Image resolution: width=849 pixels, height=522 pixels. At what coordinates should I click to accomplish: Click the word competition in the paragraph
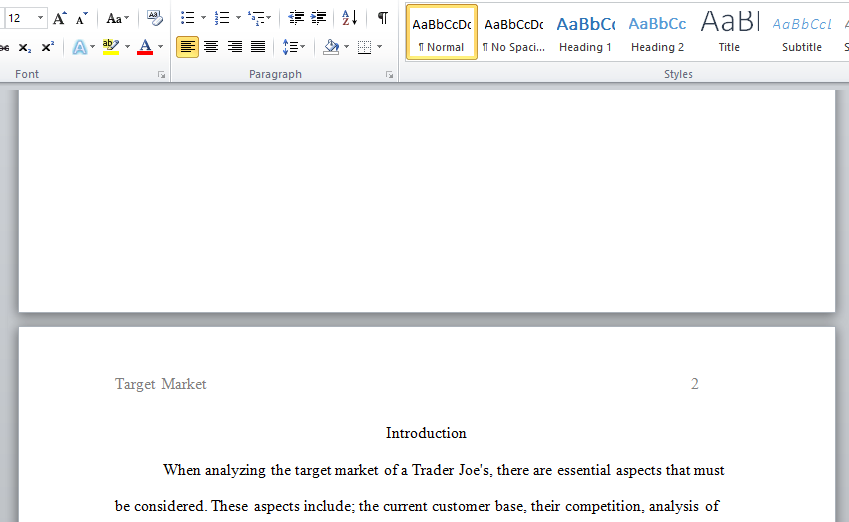(x=603, y=506)
